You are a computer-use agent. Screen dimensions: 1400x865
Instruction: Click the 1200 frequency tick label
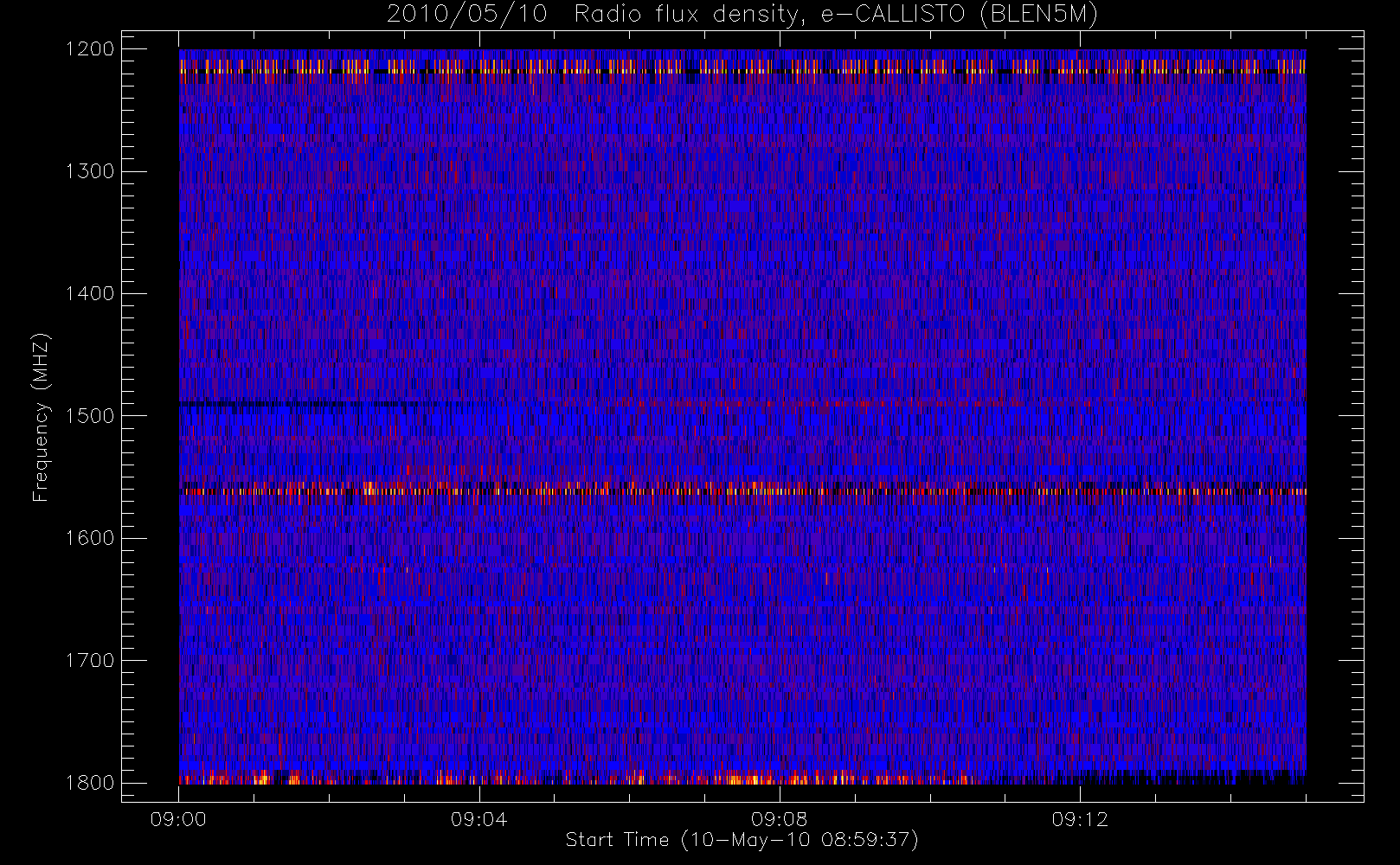tap(90, 49)
